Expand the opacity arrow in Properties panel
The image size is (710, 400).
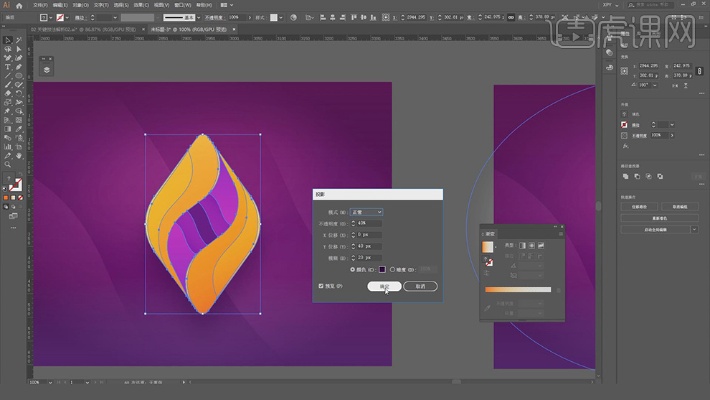tap(672, 135)
